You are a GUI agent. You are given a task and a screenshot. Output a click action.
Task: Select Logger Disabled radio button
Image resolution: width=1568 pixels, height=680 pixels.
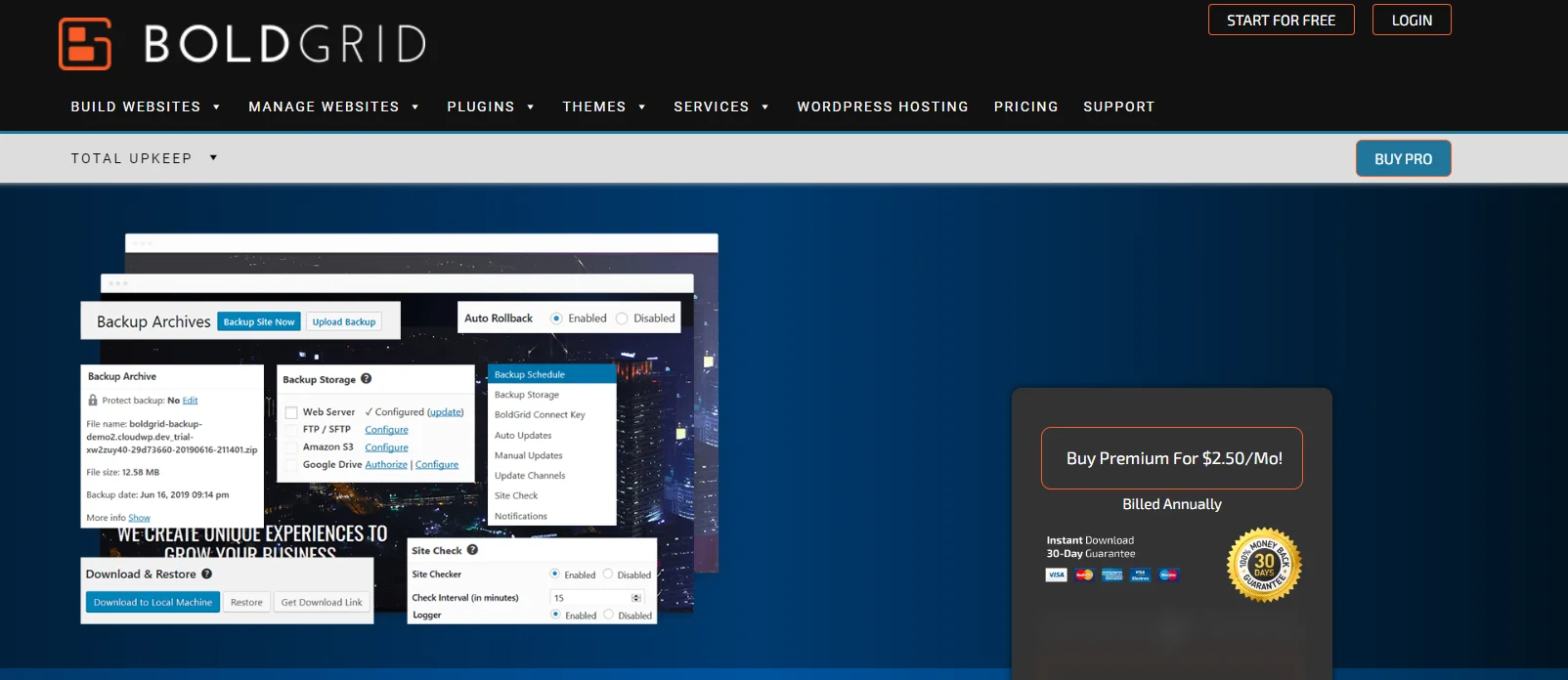[x=608, y=615]
